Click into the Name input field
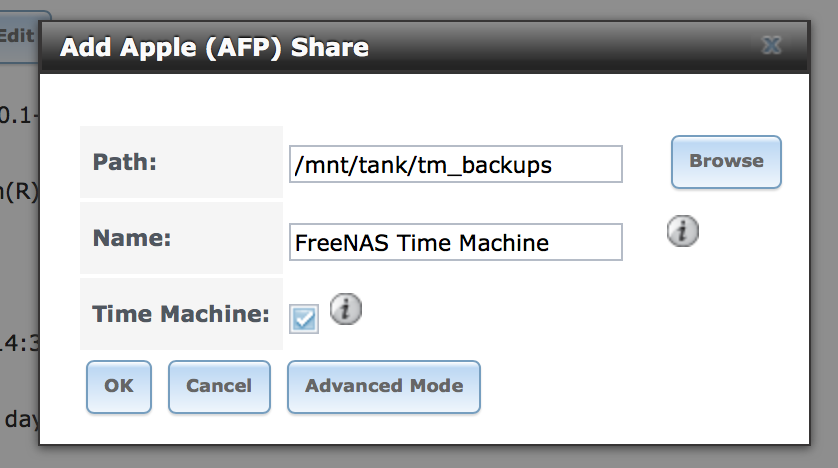Image resolution: width=838 pixels, height=468 pixels. pyautogui.click(x=456, y=242)
